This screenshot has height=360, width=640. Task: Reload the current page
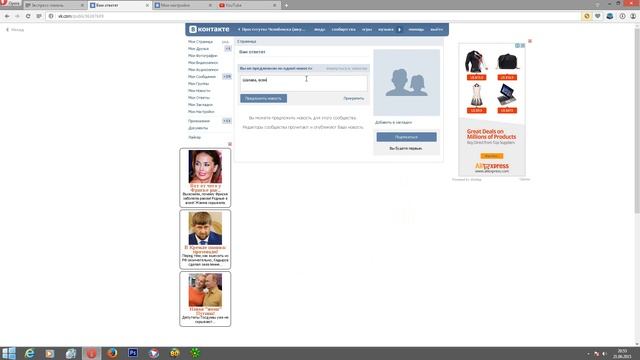[28, 16]
